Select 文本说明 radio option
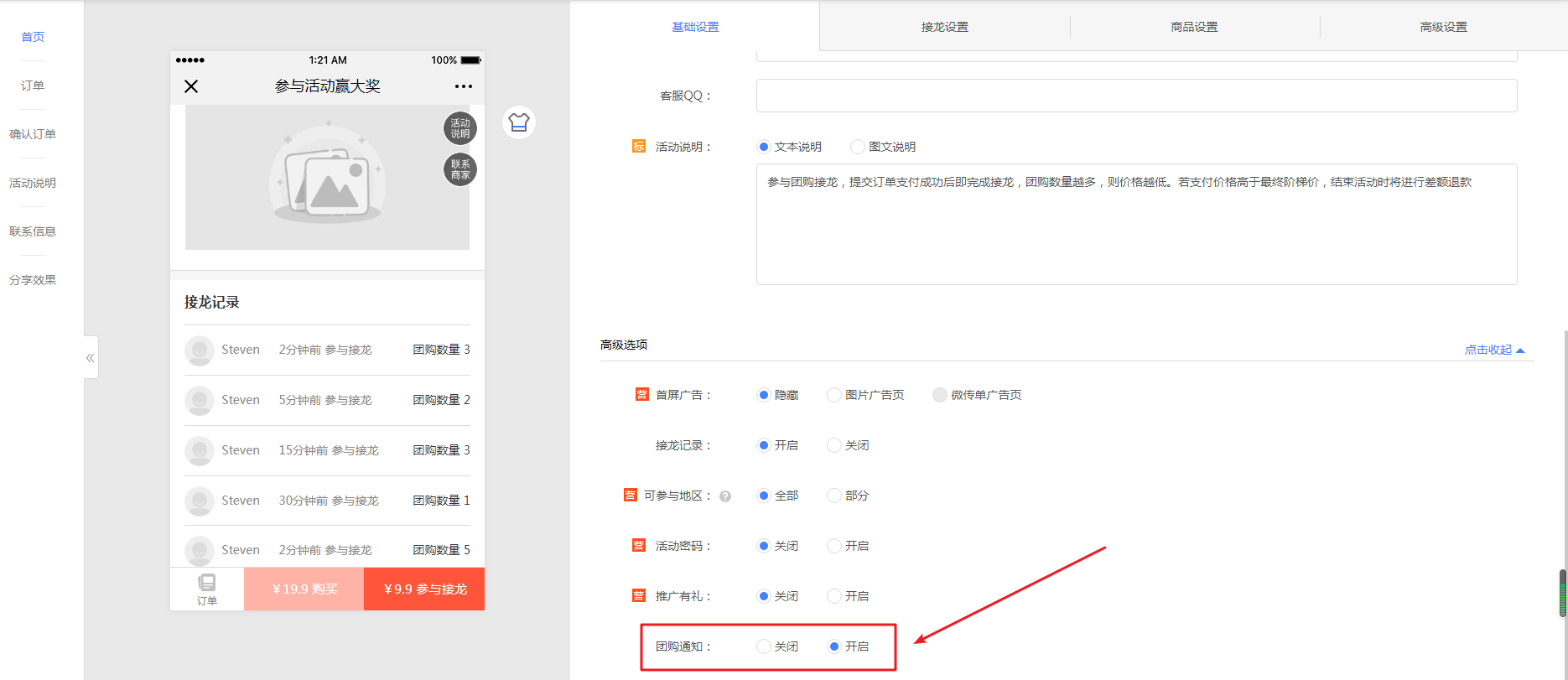 pos(764,147)
